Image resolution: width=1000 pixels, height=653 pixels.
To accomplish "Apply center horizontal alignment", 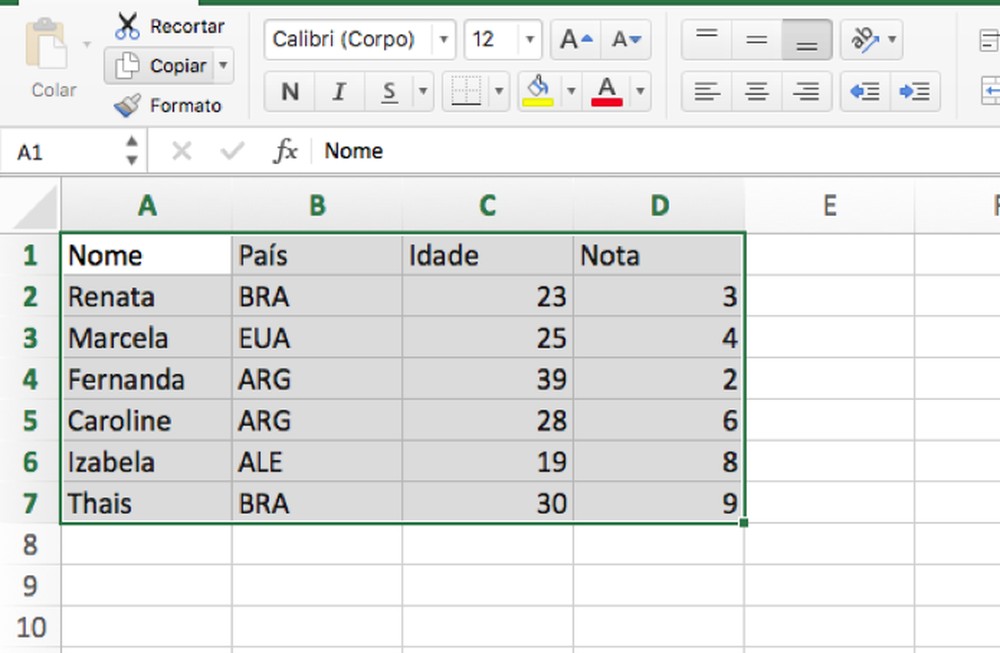I will click(x=756, y=91).
